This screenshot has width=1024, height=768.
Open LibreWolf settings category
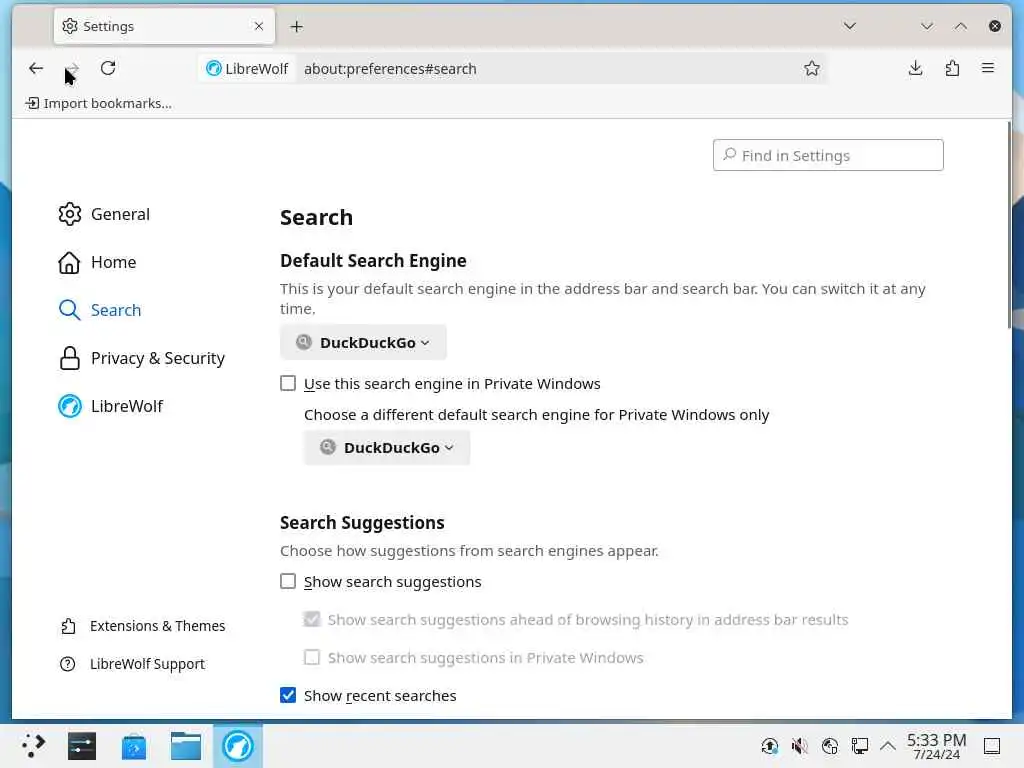tap(110, 406)
